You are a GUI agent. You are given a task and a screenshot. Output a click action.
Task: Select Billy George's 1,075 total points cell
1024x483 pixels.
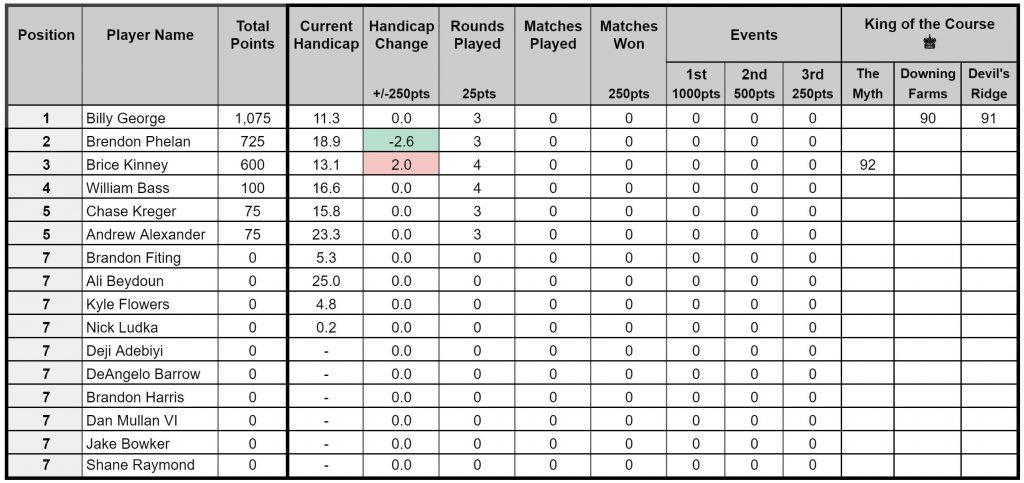(253, 118)
